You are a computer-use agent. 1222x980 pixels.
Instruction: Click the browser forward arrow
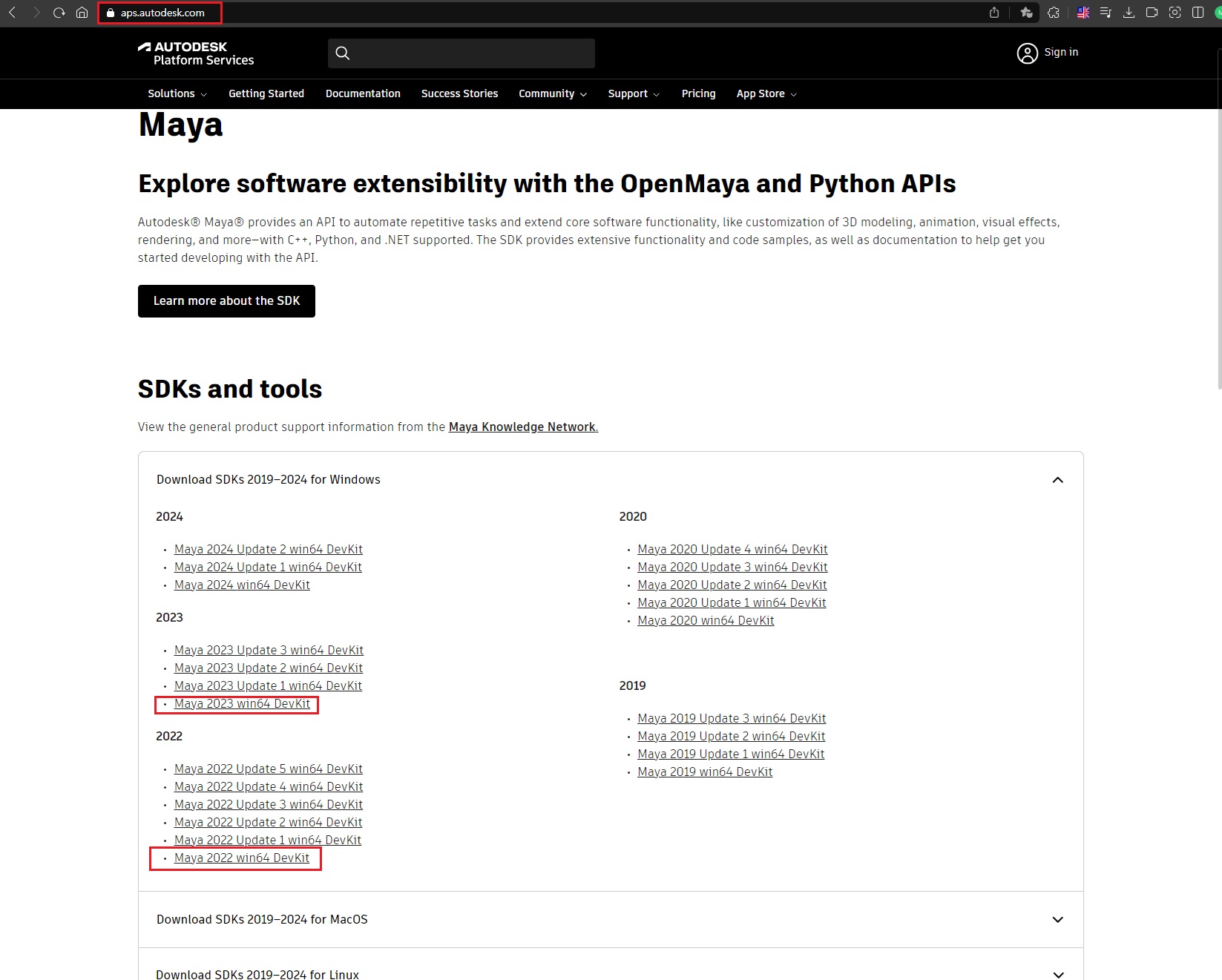coord(36,13)
